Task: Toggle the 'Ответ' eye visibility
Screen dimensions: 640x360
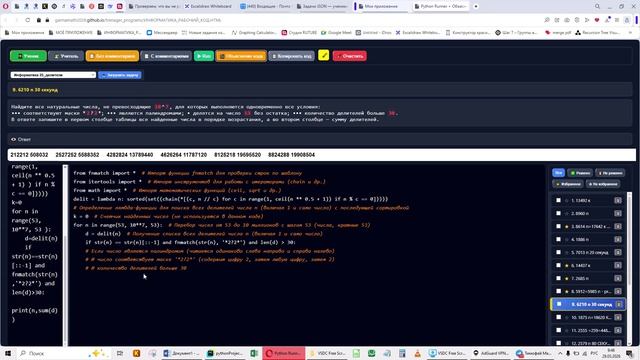Action: pyautogui.click(x=13, y=139)
